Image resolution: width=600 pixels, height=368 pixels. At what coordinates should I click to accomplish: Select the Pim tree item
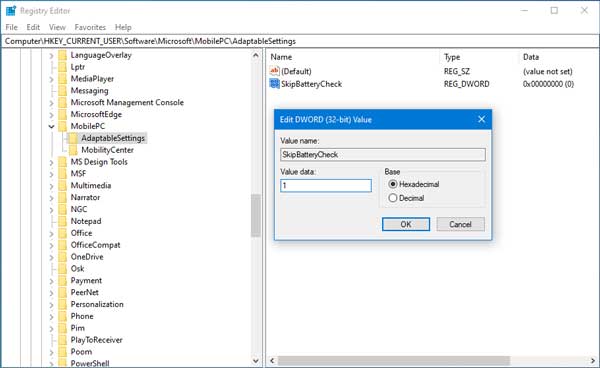(x=78, y=328)
